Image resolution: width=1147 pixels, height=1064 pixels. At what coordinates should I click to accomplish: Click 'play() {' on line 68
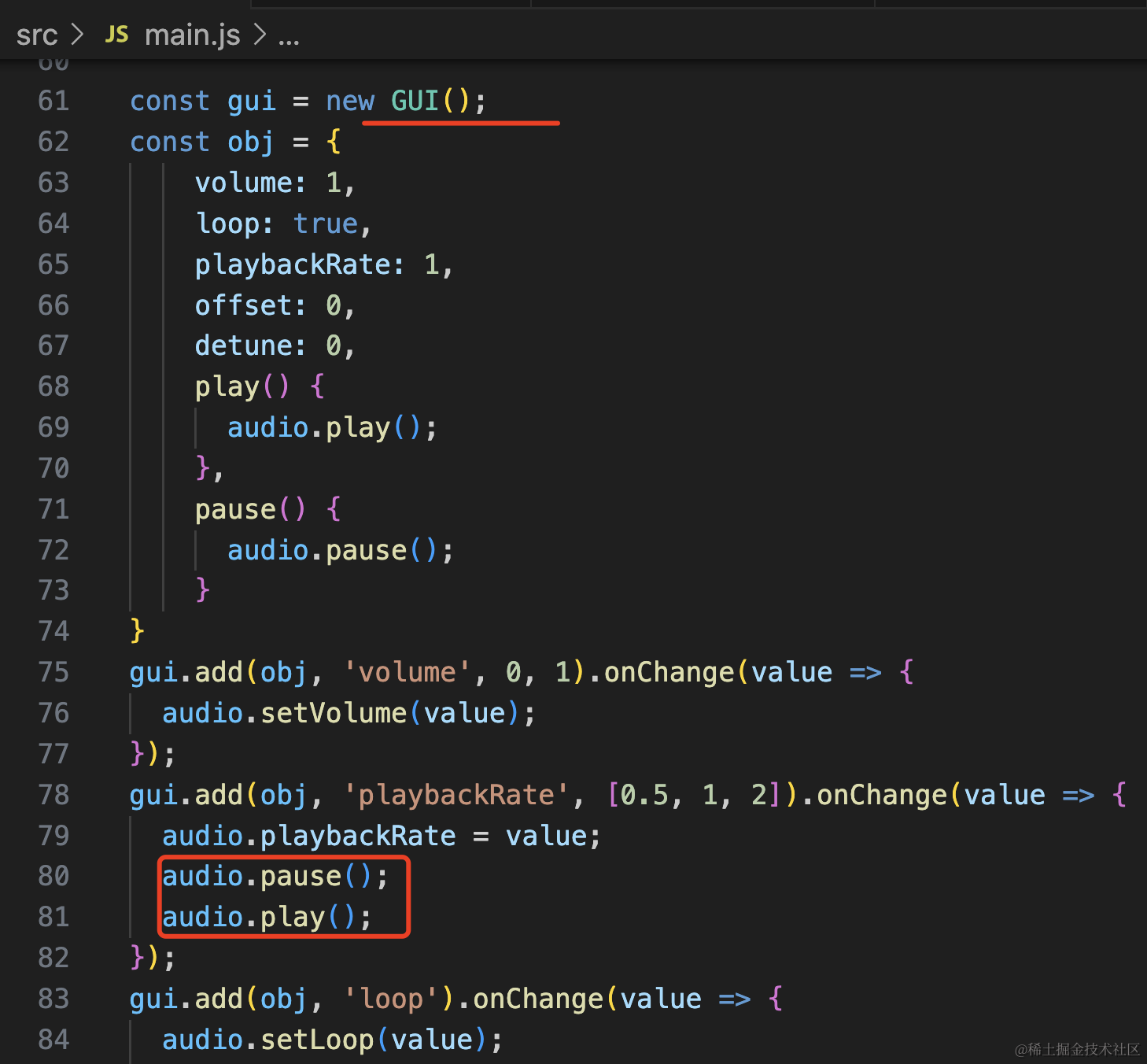click(x=260, y=386)
